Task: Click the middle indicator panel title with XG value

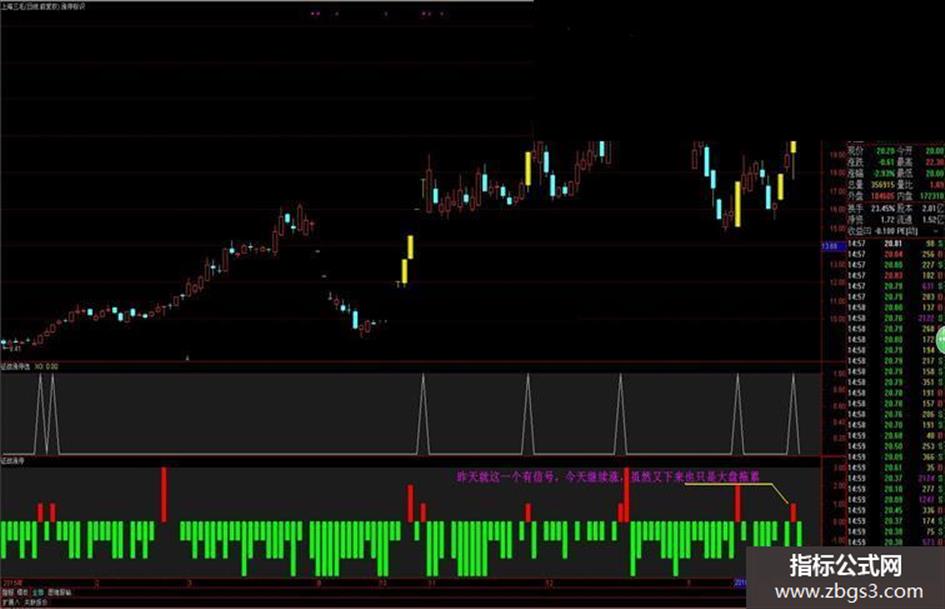Action: [x=30, y=366]
